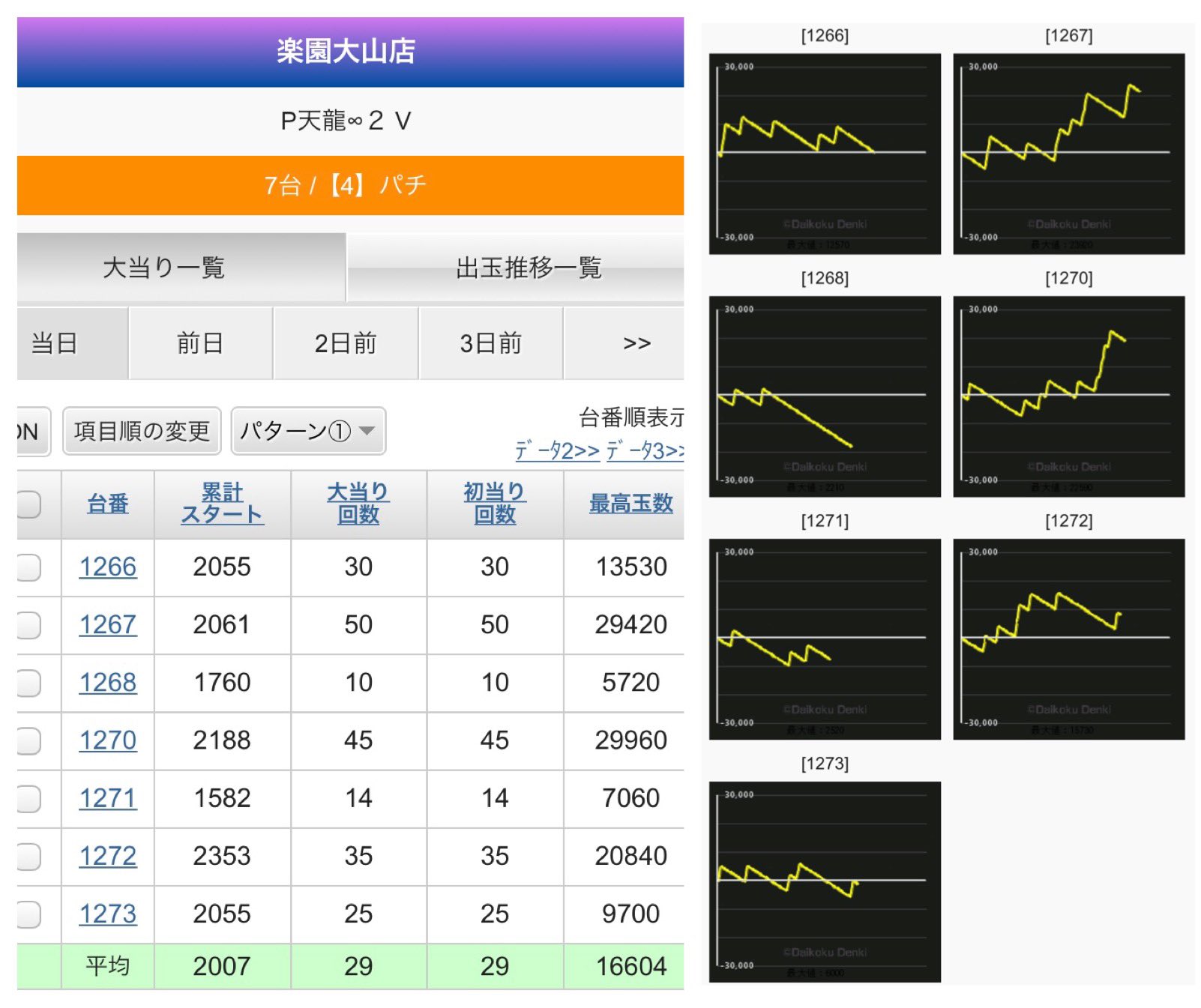This screenshot has width=1201, height=1008.
Task: Click the 1582 cumulative start cell
Action: click(x=222, y=798)
